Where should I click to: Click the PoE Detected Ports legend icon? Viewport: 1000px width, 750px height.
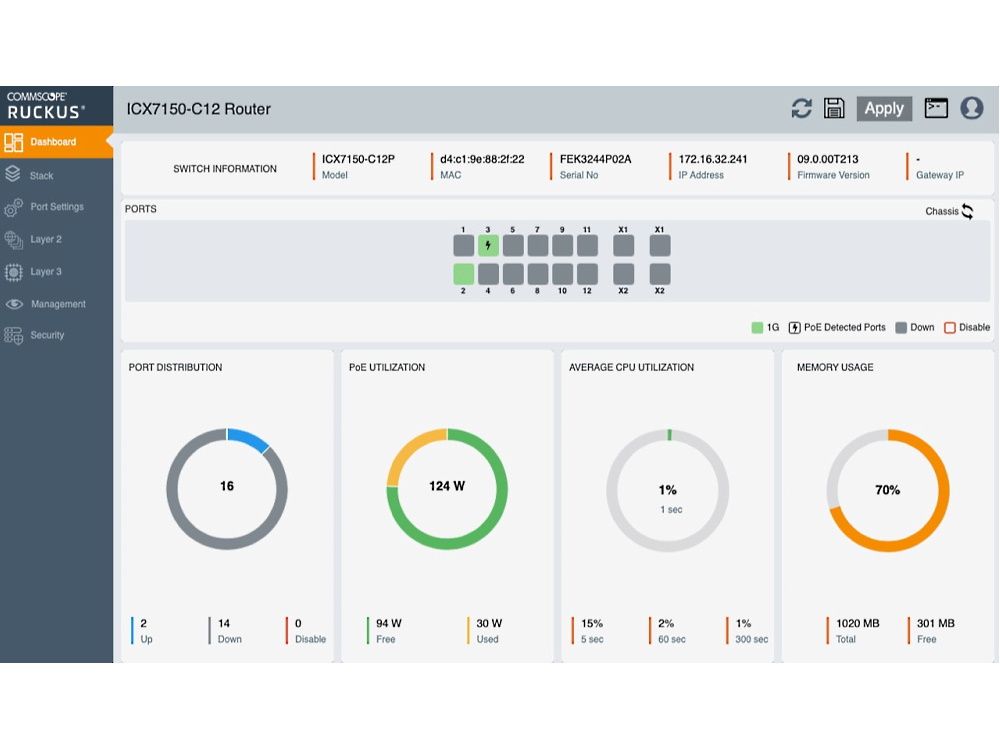pyautogui.click(x=794, y=328)
